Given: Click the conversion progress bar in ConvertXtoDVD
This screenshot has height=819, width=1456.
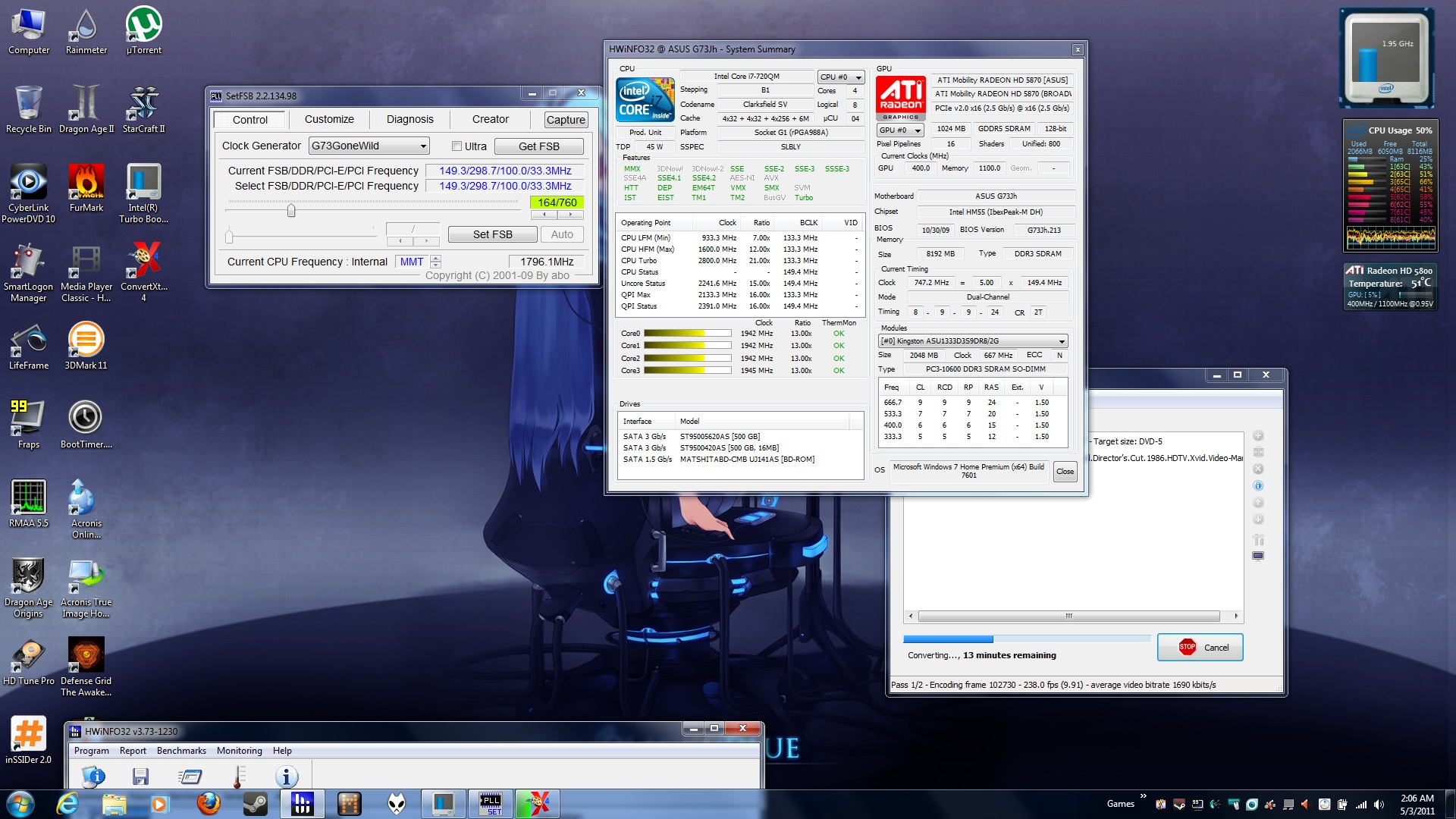Looking at the screenshot, I should [x=1027, y=639].
